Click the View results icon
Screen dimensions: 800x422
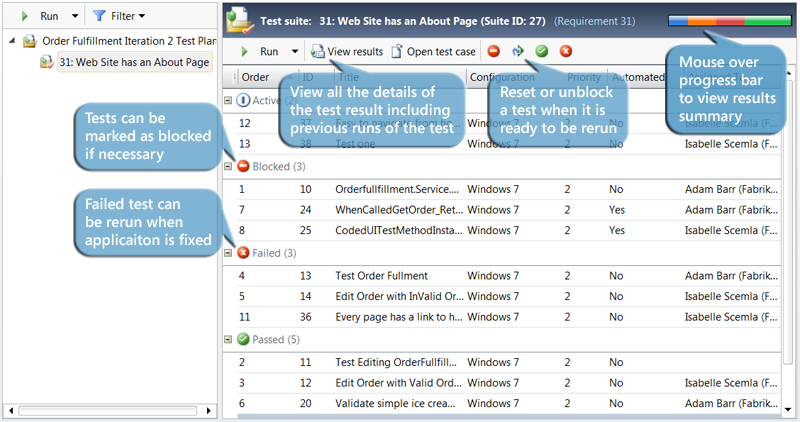317,52
